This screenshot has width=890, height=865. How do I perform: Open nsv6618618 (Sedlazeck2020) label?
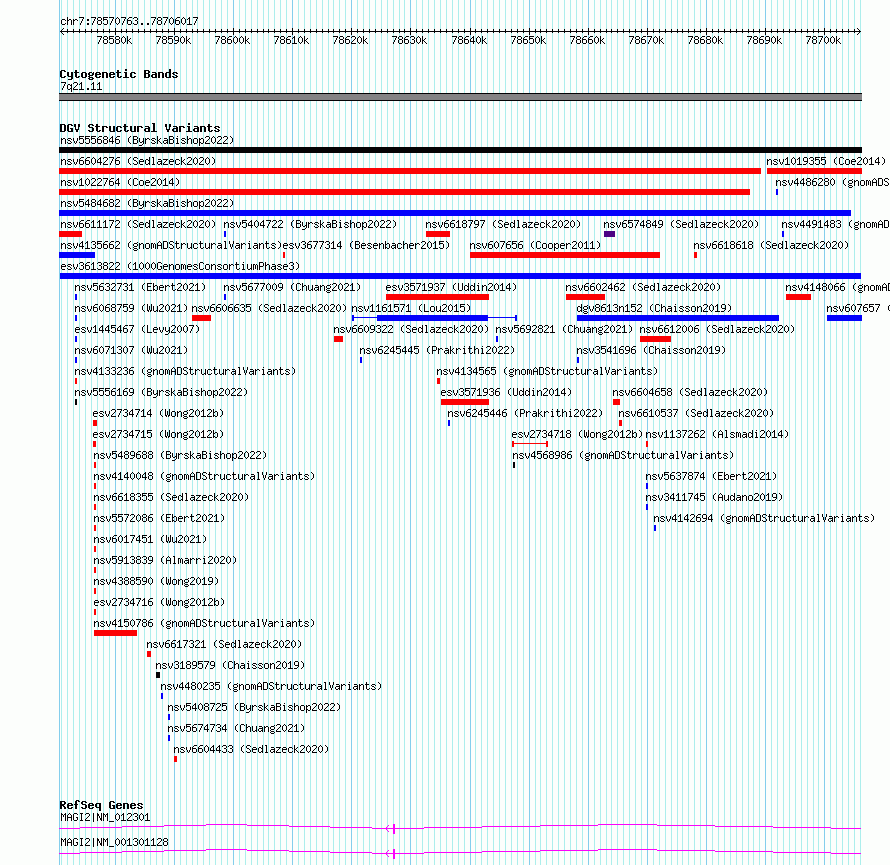[771, 245]
